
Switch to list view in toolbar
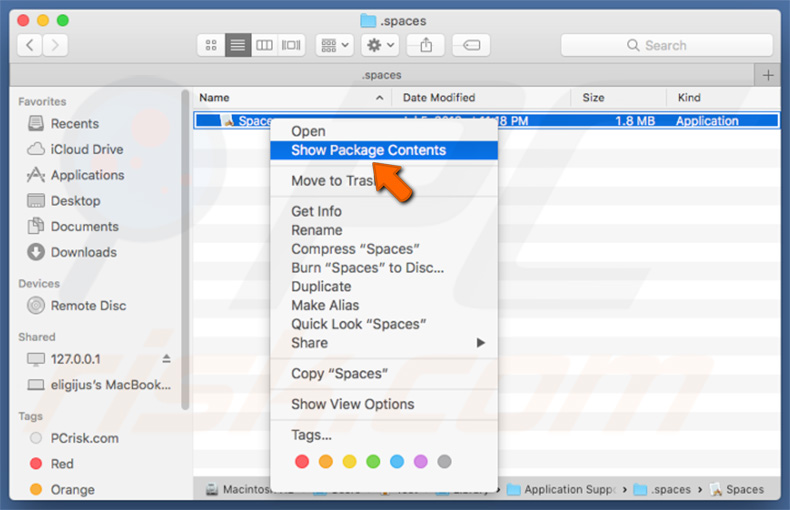point(238,45)
